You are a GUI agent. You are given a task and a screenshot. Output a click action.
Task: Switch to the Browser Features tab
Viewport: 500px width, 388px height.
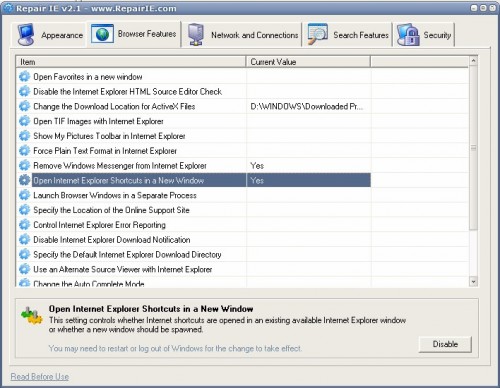(134, 34)
